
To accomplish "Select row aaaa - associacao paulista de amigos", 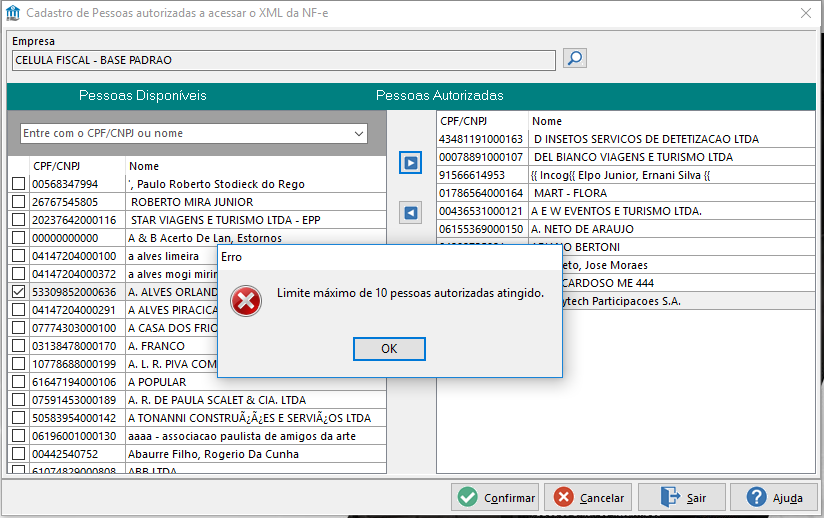I will point(198,436).
